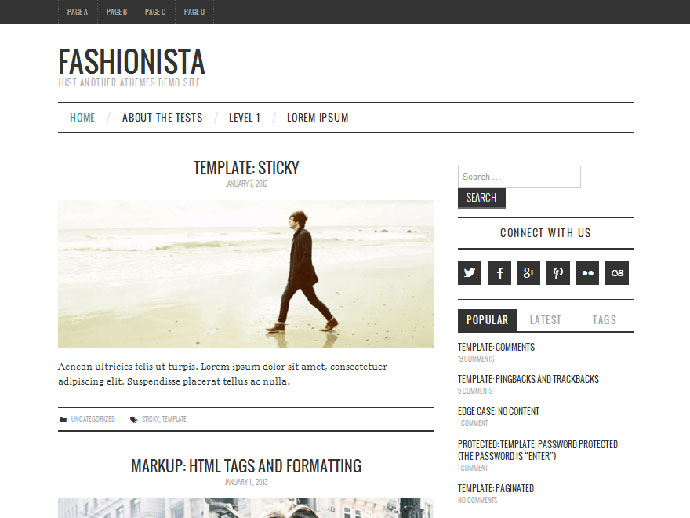
Task: Open the Facebook social icon
Action: 499,273
